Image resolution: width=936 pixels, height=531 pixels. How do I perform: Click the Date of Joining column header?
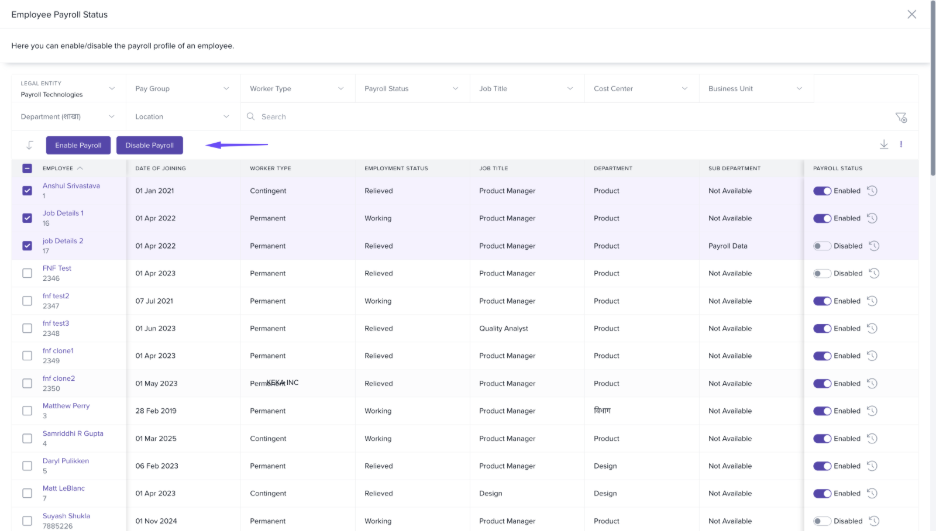[161, 168]
